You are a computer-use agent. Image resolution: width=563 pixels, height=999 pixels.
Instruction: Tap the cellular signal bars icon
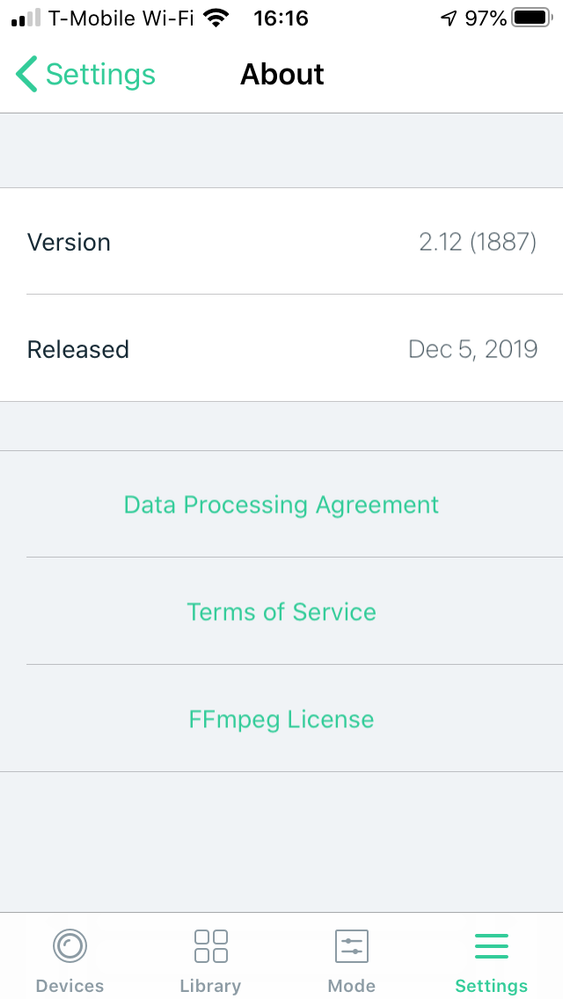pyautogui.click(x=26, y=18)
